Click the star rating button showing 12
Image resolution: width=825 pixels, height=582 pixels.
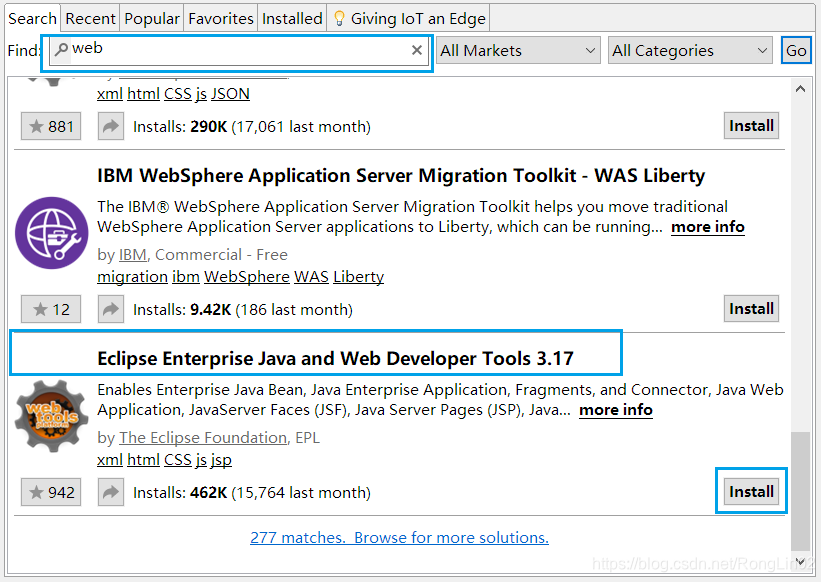click(x=51, y=309)
